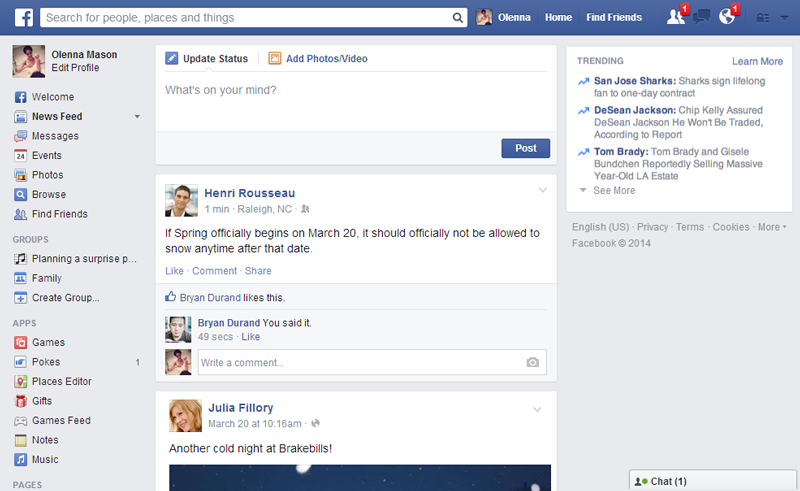Click the Notes app icon
Image resolution: width=800 pixels, height=491 pixels.
[20, 440]
